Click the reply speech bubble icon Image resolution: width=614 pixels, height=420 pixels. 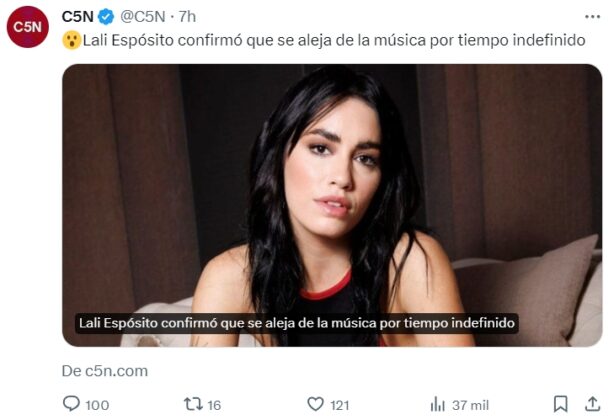pyautogui.click(x=71, y=404)
